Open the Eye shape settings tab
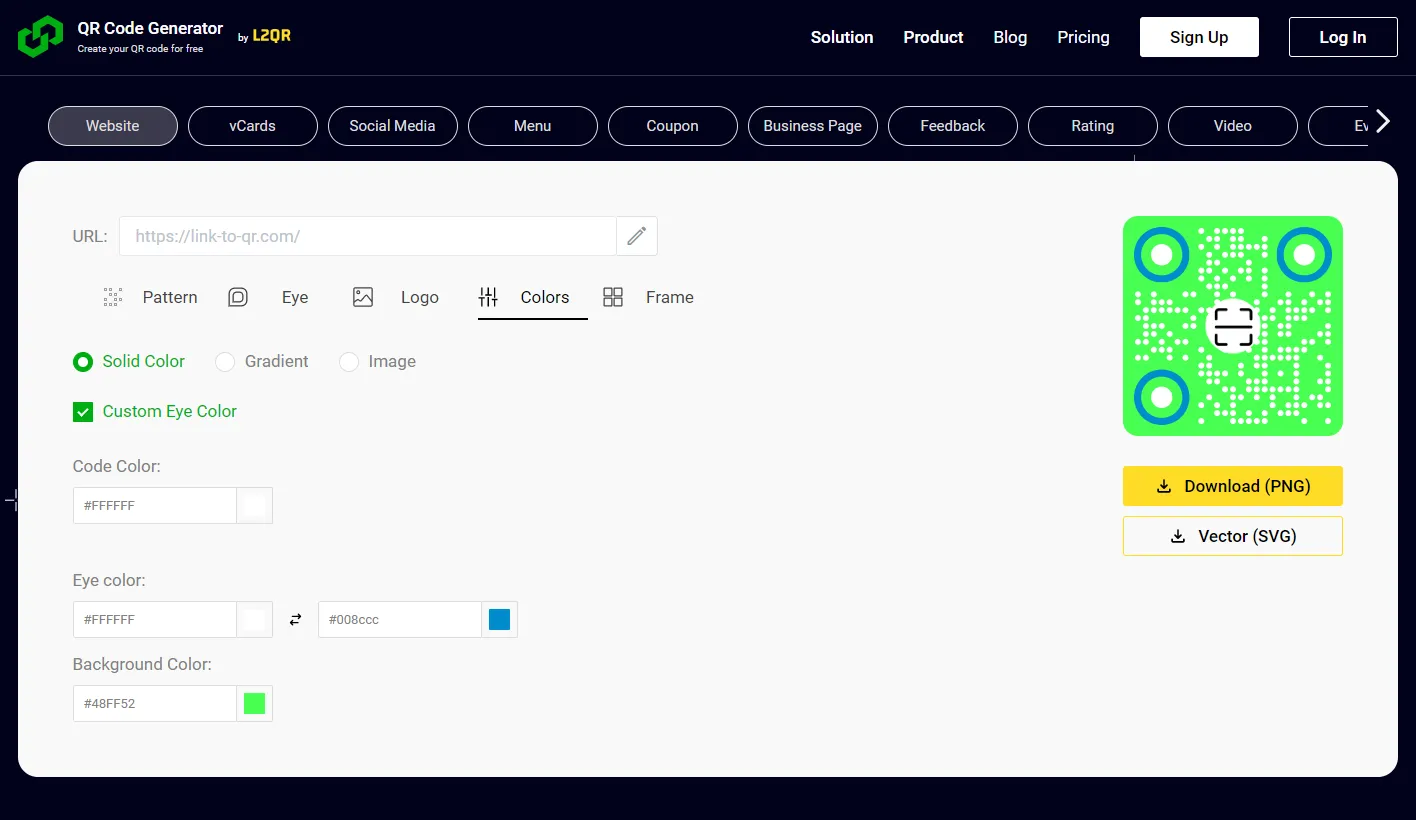This screenshot has height=820, width=1416. [x=268, y=297]
